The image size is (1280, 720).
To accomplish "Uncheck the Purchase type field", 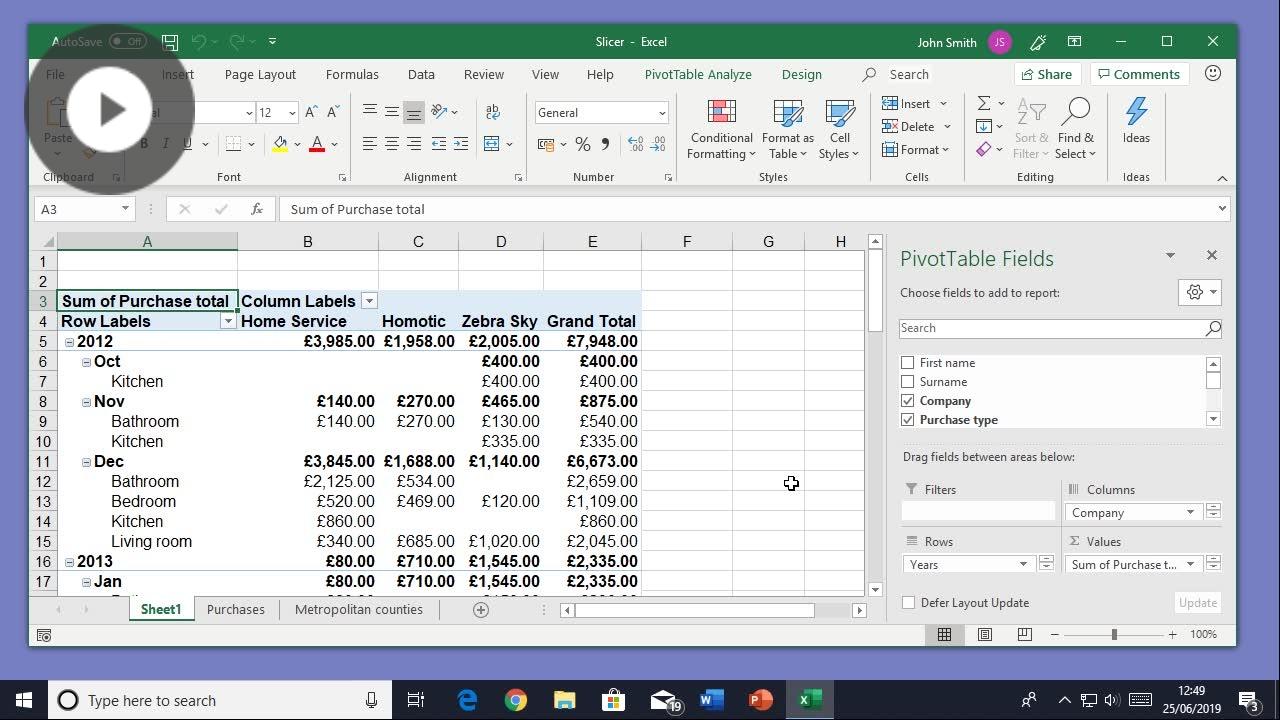I will click(x=908, y=420).
